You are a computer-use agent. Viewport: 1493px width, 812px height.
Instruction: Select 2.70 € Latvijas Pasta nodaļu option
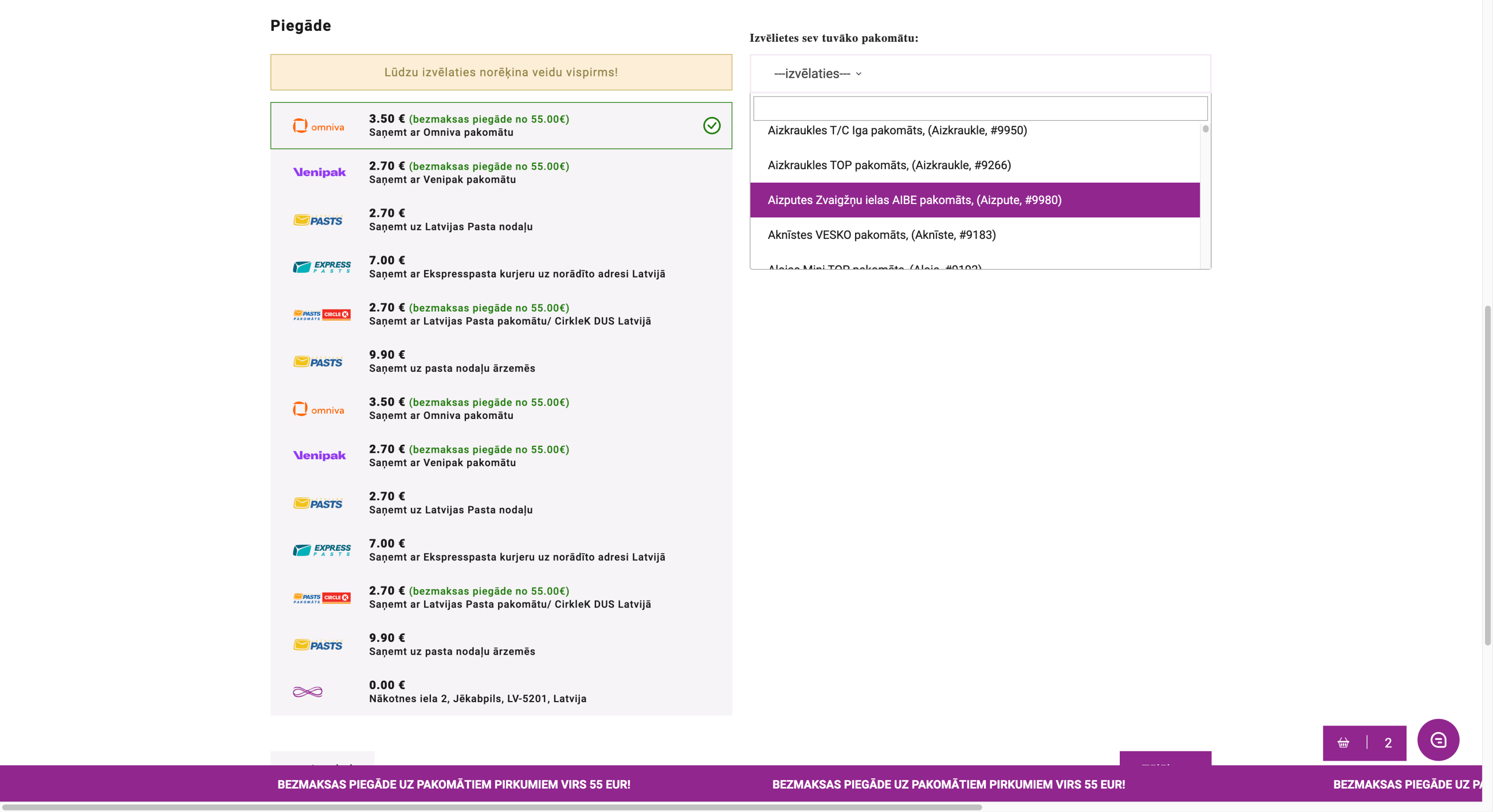pyautogui.click(x=450, y=219)
